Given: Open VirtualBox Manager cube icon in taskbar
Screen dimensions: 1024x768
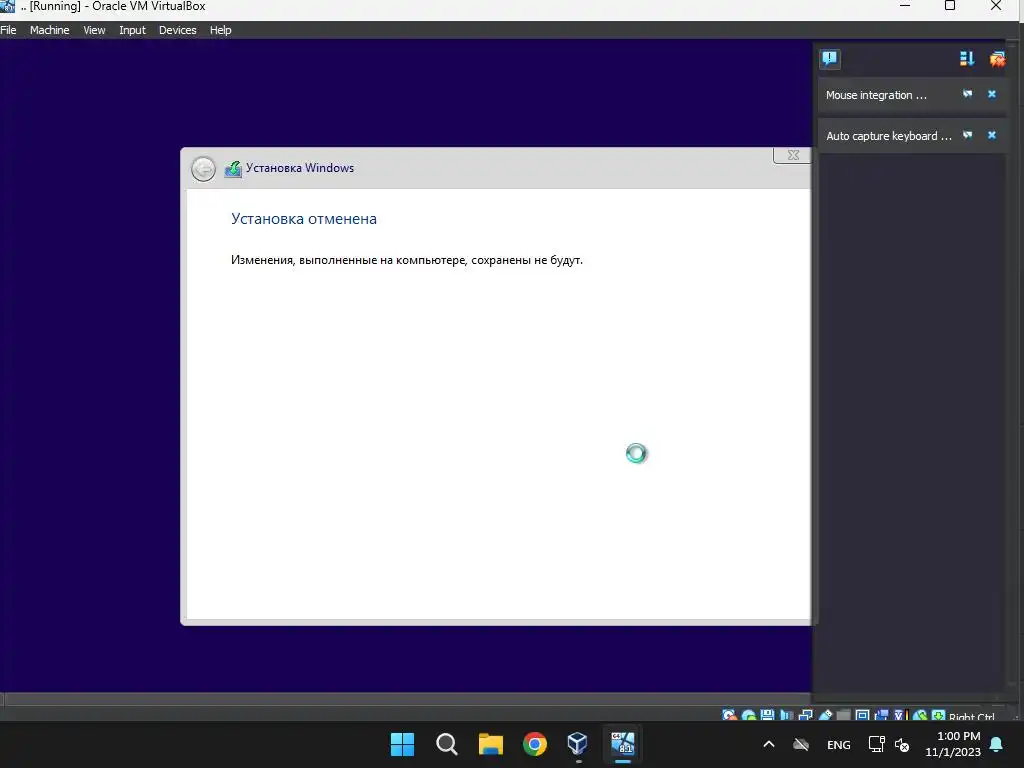Looking at the screenshot, I should (x=578, y=744).
